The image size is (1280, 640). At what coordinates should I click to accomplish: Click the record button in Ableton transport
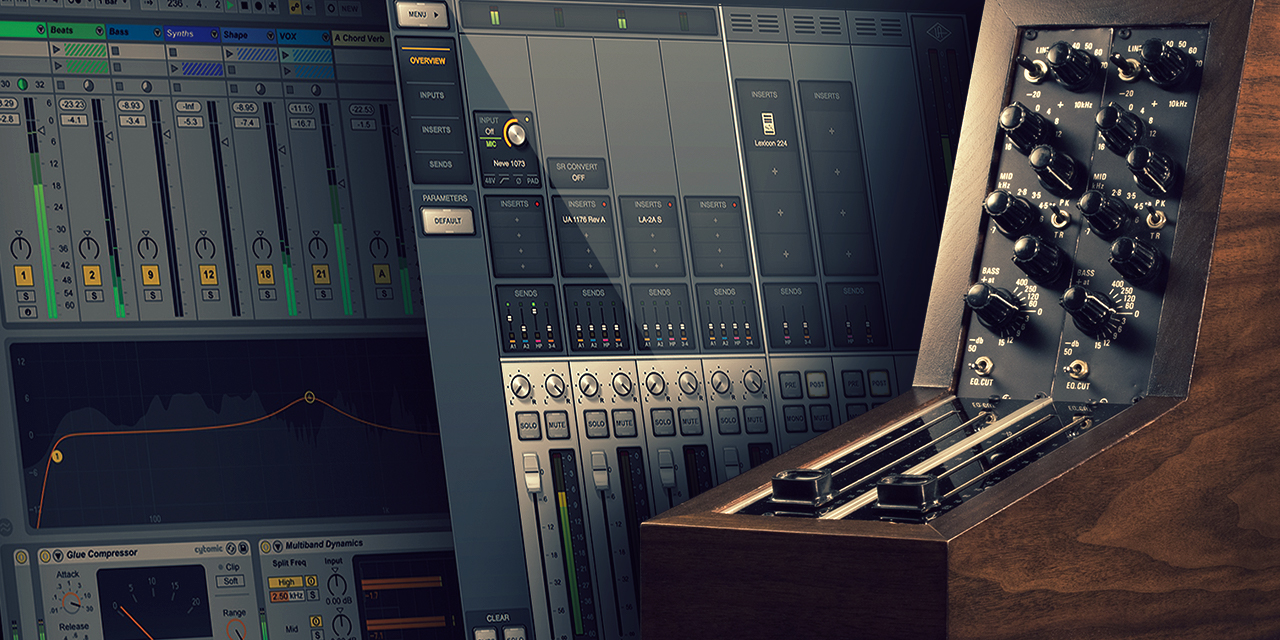point(259,5)
